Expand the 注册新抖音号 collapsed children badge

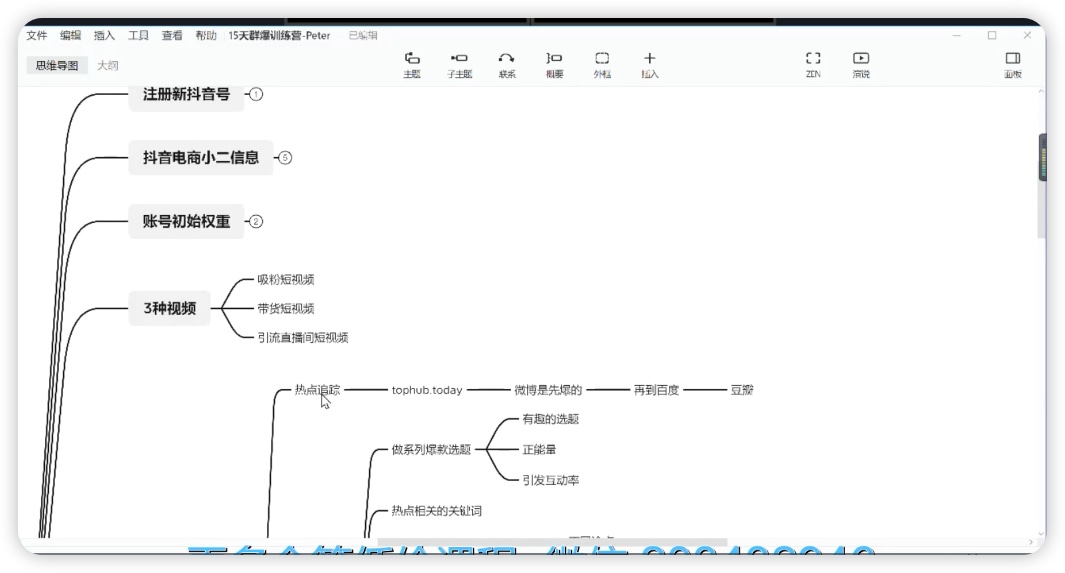[x=255, y=94]
